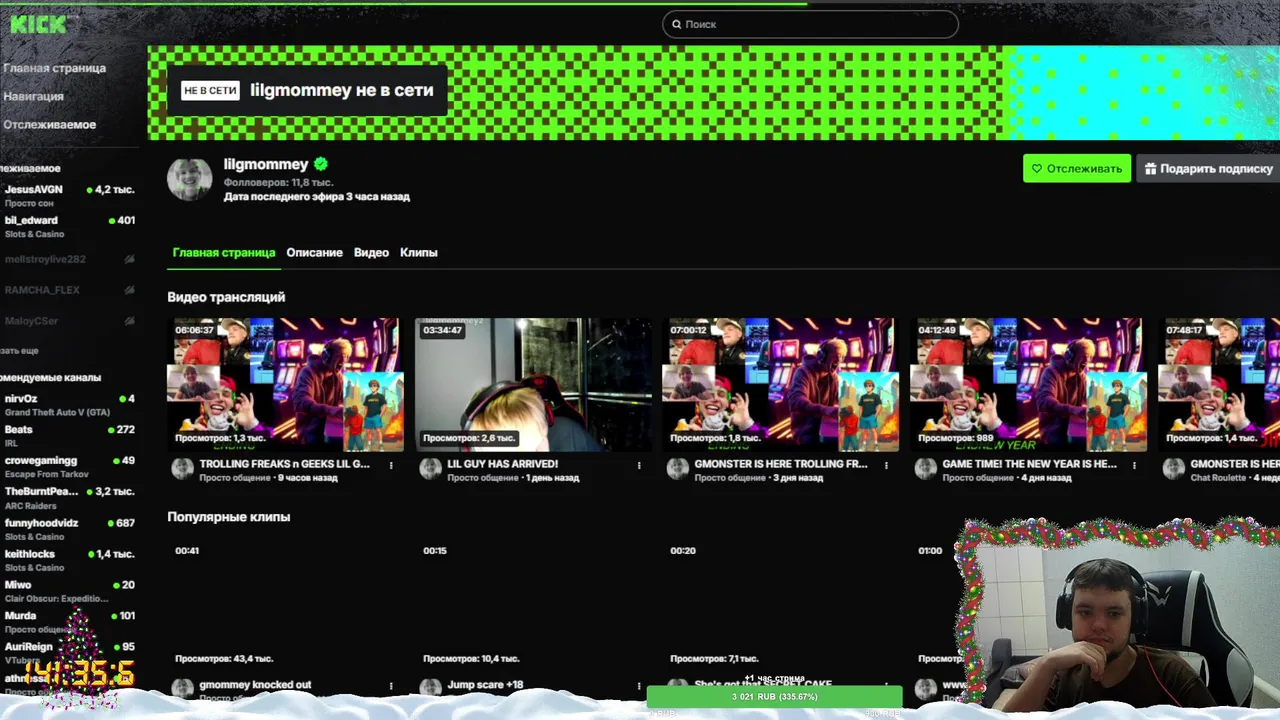
Task: Open JesusAVGN channel in sidebar
Action: point(68,195)
